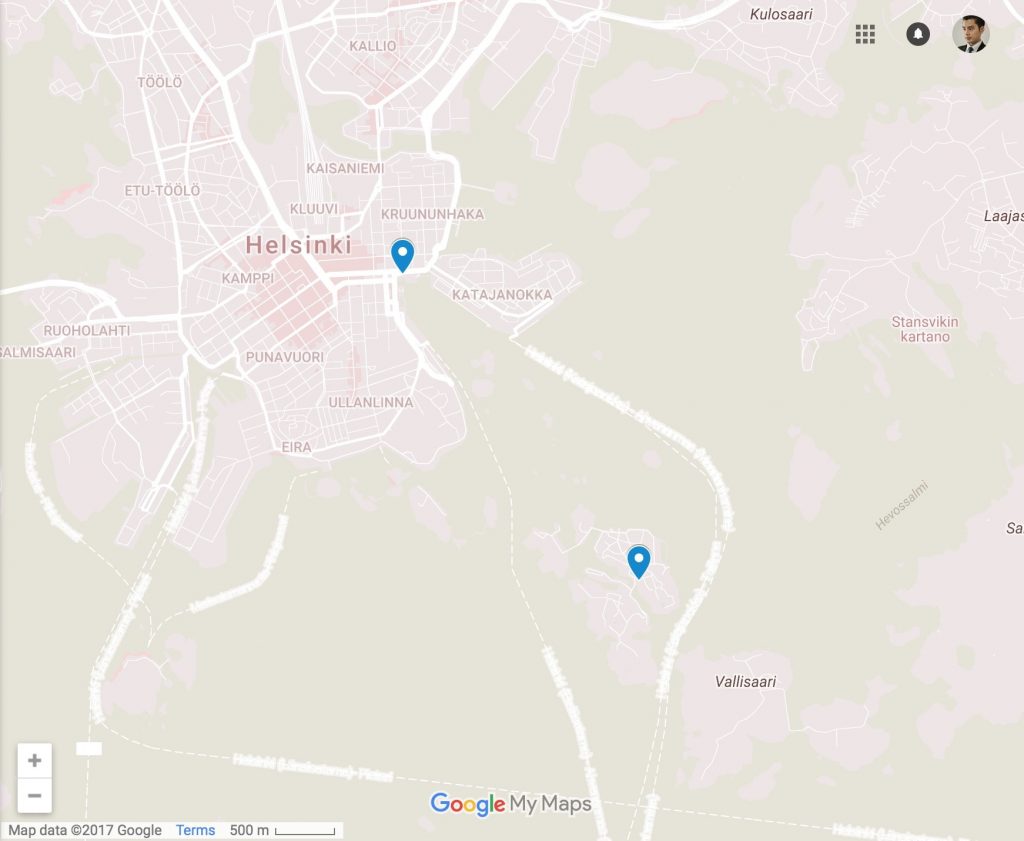Image resolution: width=1024 pixels, height=841 pixels.
Task: Click the Kallio neighborhood label
Action: tap(373, 46)
